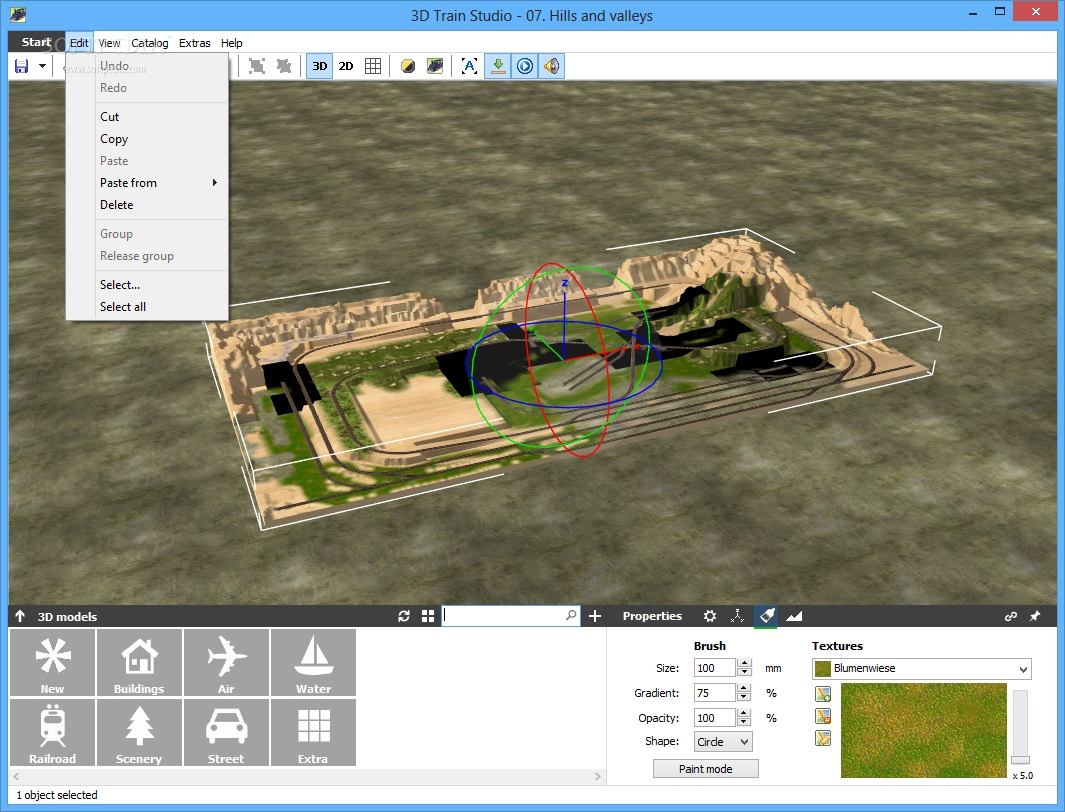Viewport: 1065px width, 812px height.
Task: Click the plus add-model icon
Action: pos(595,616)
